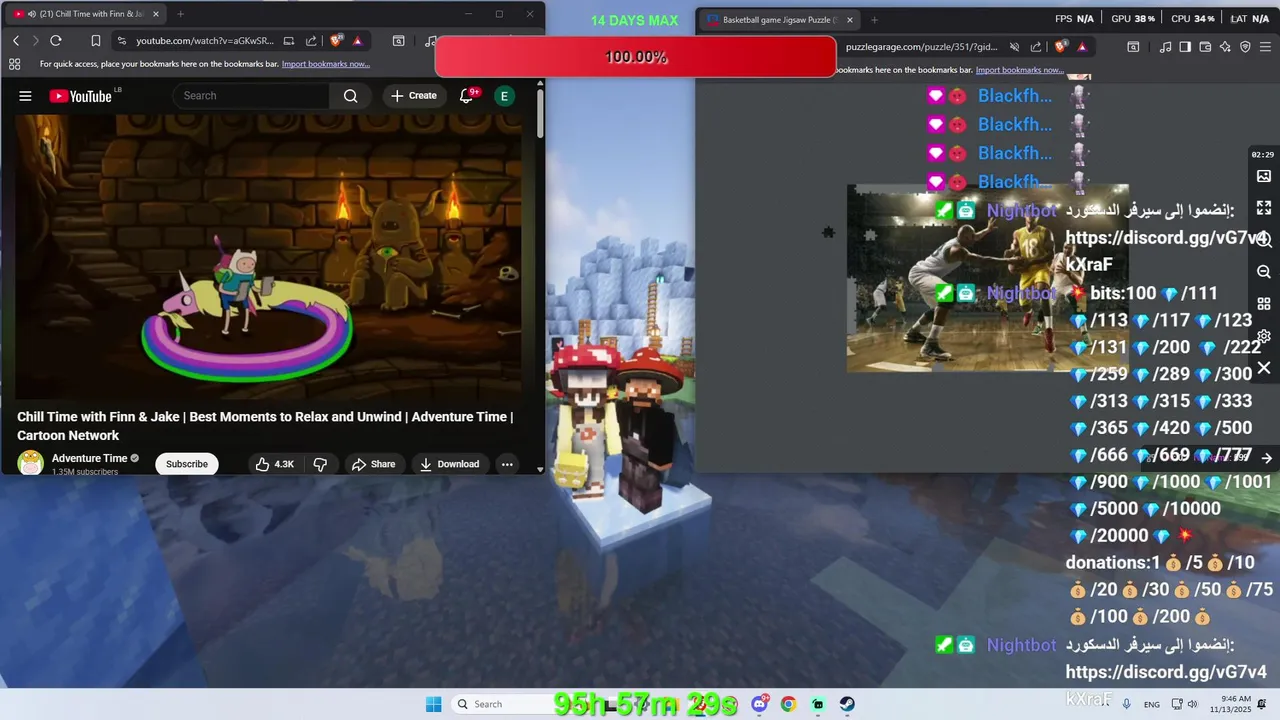Switch to Basketball game Jigsaw Puzzle tab

tap(778, 20)
